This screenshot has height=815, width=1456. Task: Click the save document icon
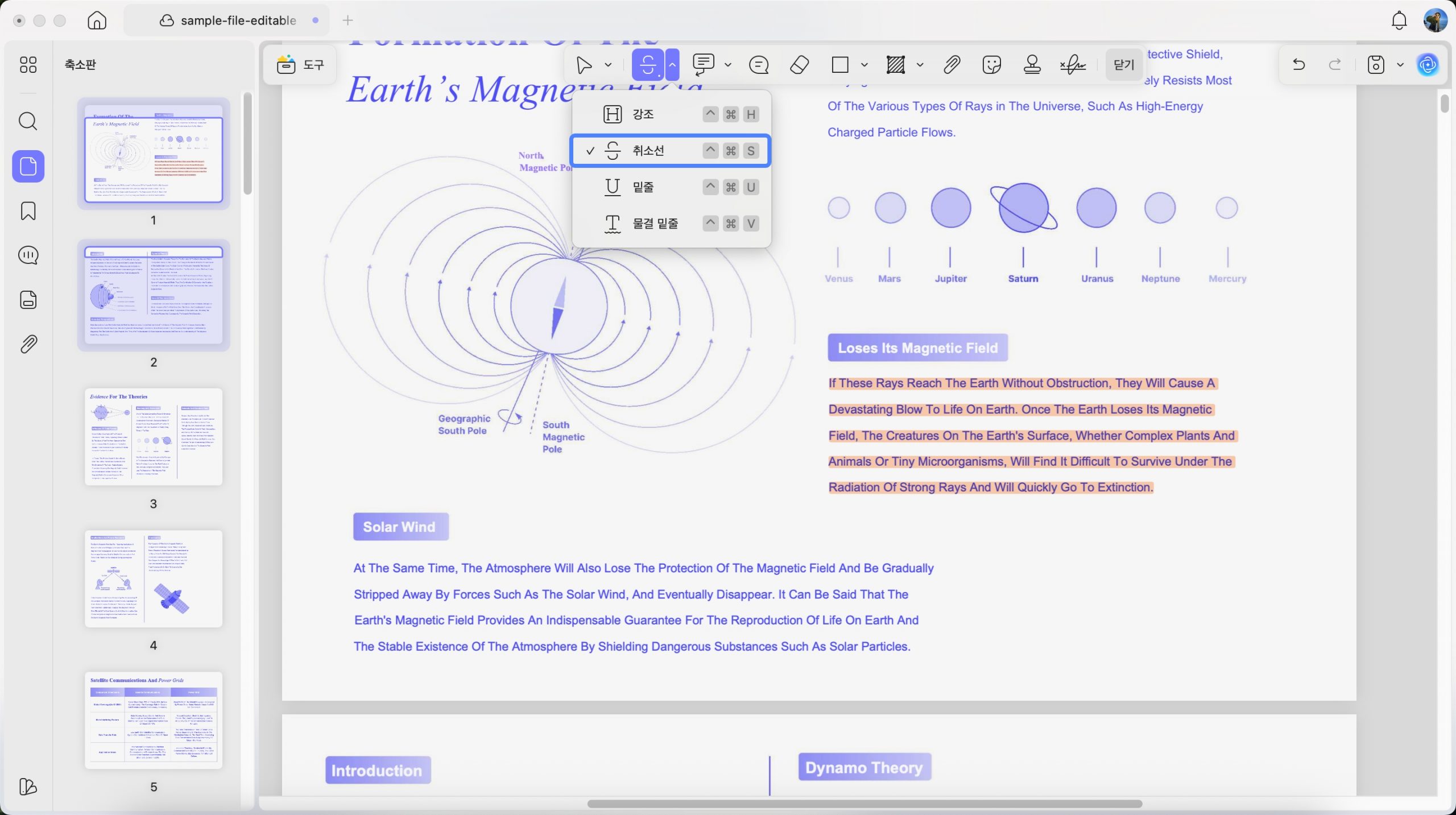(x=1376, y=64)
